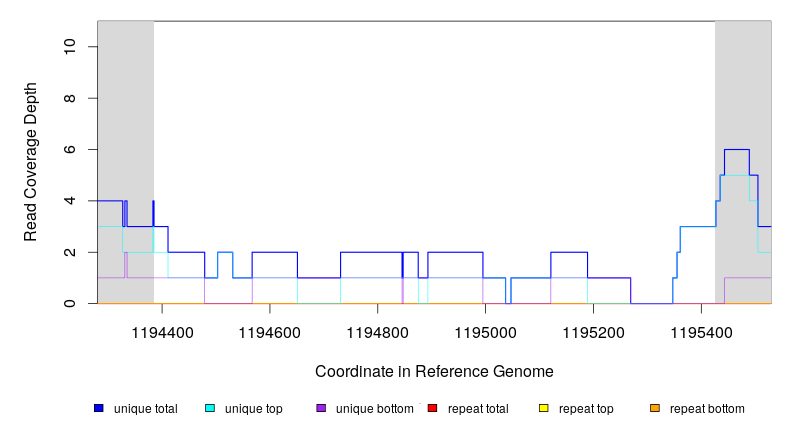Click the blue unique total legend swatch

[x=99, y=408]
